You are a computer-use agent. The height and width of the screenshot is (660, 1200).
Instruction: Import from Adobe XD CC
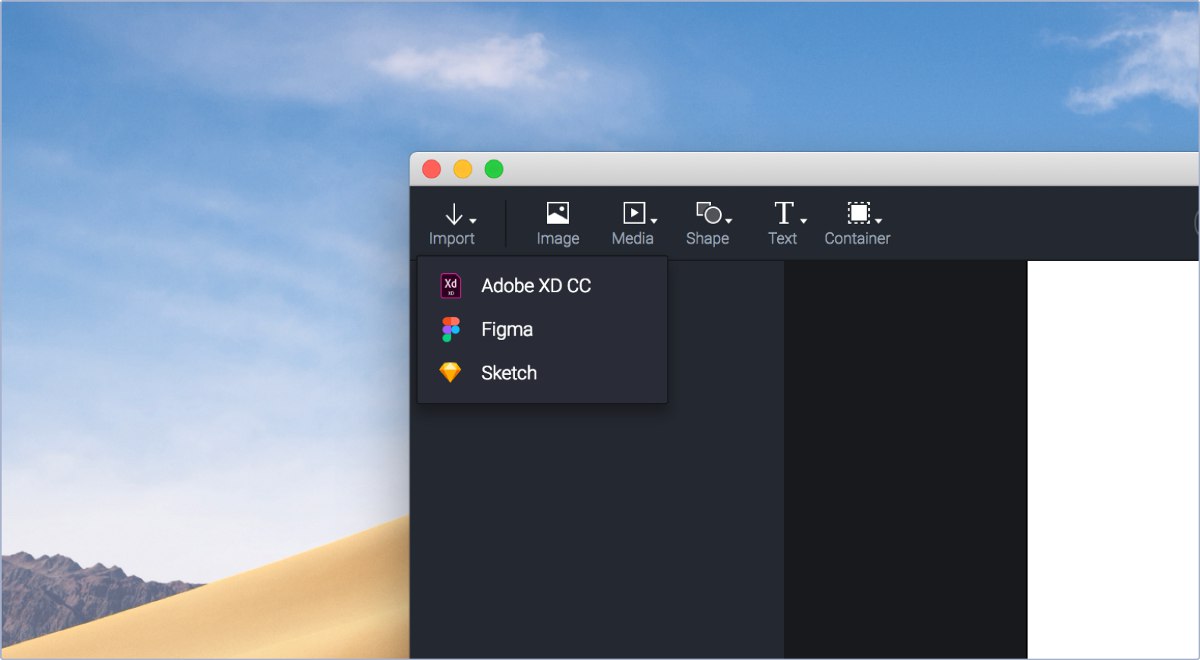tap(542, 286)
